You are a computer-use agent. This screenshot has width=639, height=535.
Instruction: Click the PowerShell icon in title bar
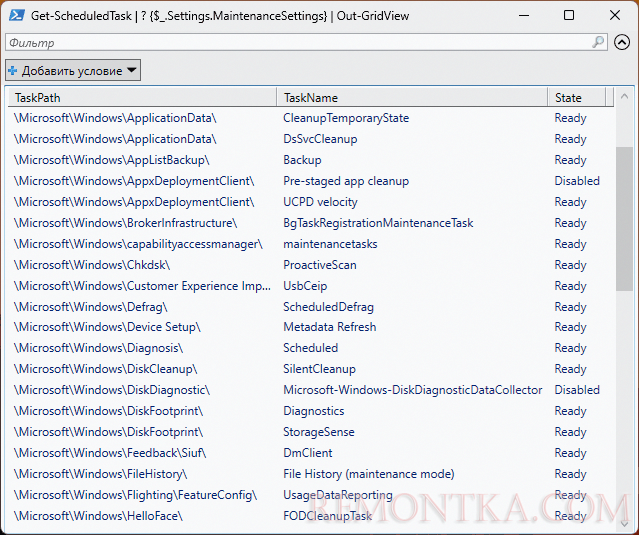(x=16, y=15)
